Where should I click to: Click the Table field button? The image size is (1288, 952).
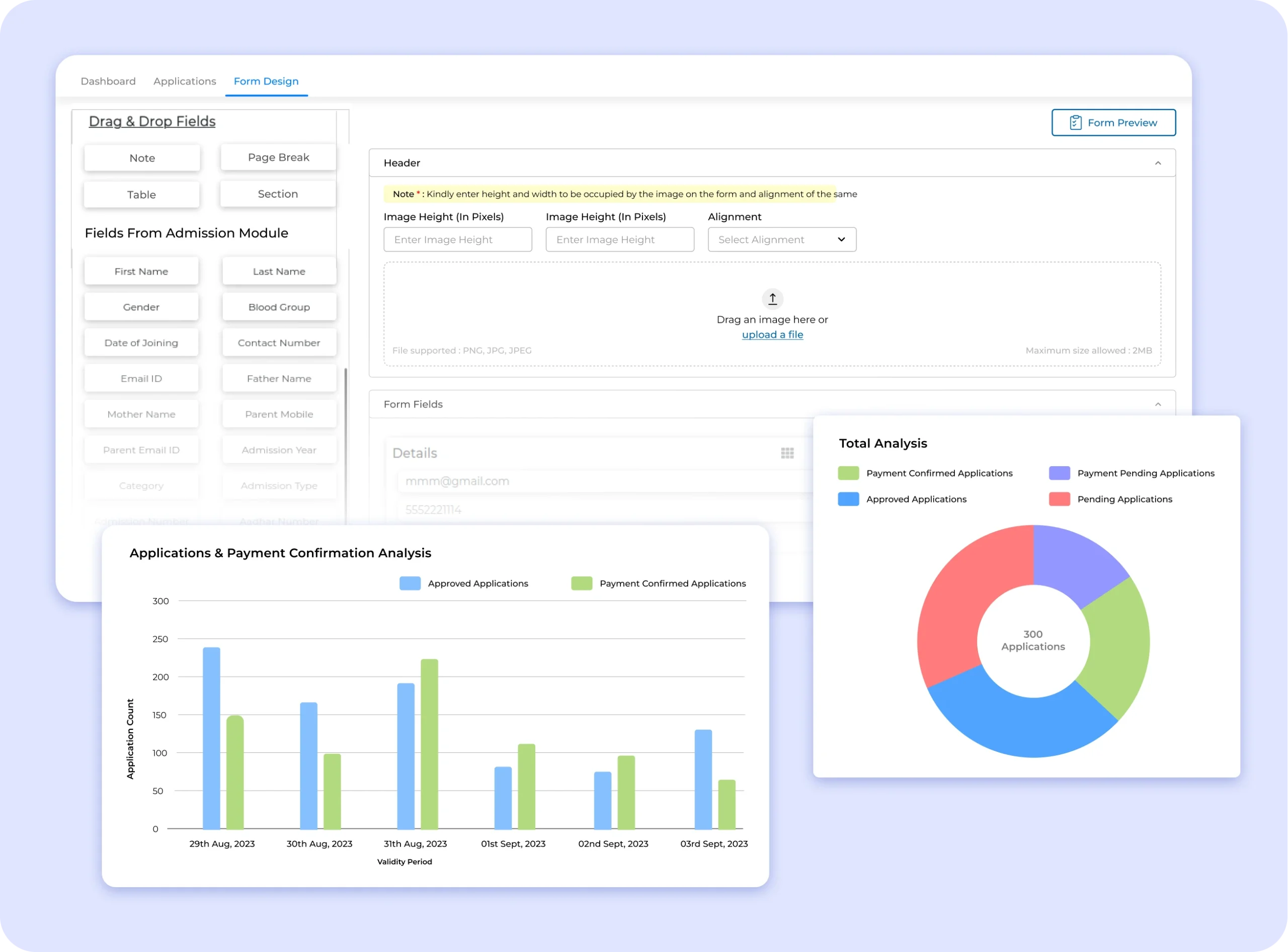(x=141, y=195)
